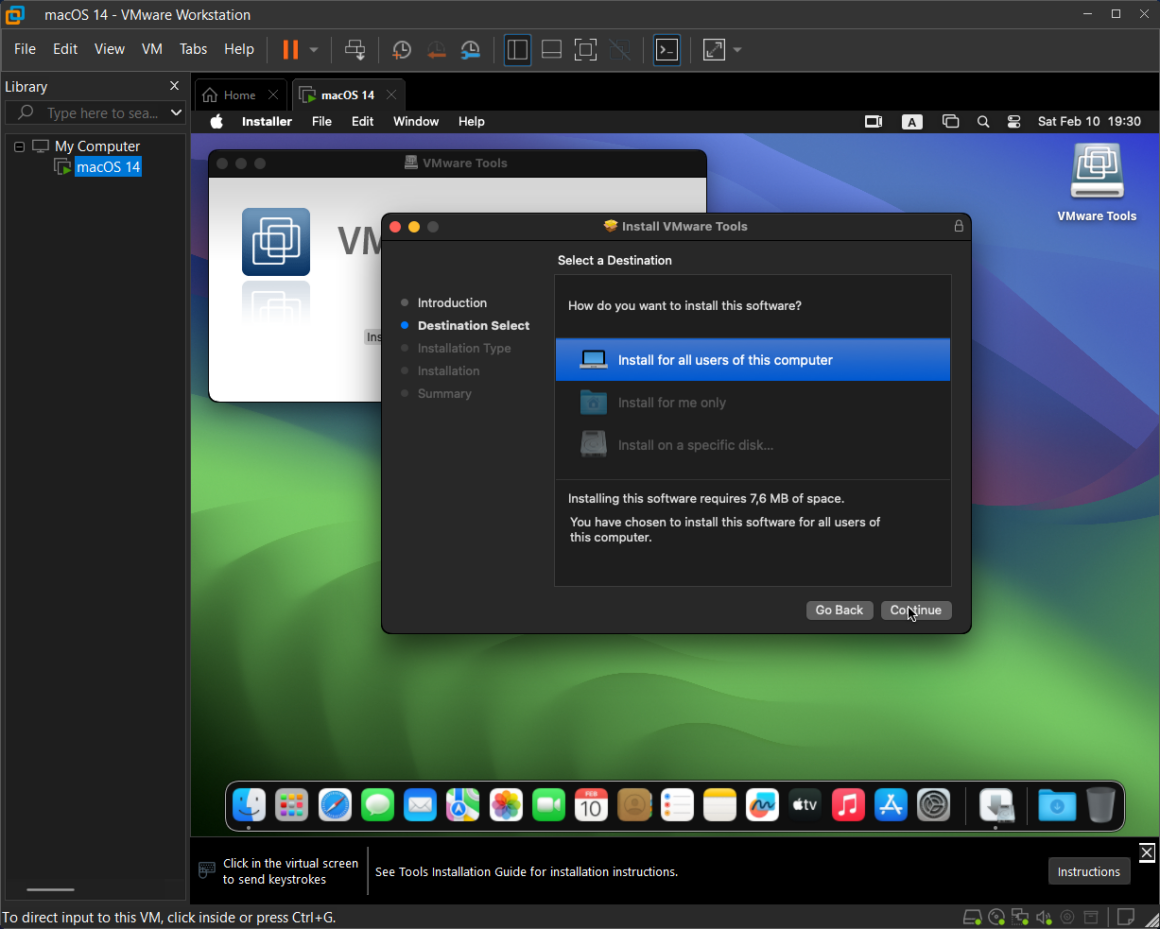This screenshot has height=929, width=1160.
Task: Open the stretch mode dropdown arrow
Action: (x=737, y=50)
